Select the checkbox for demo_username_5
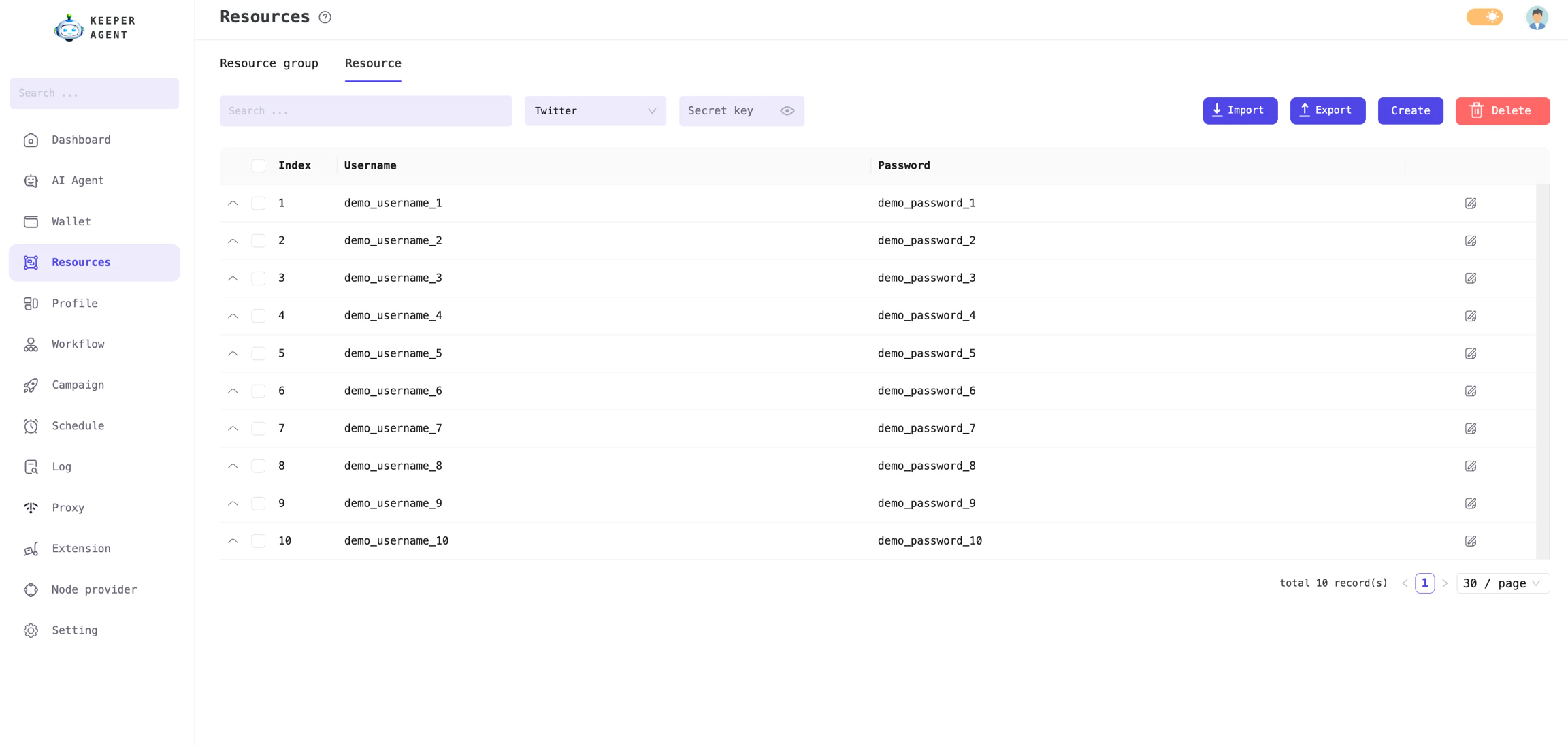1568x746 pixels. tap(259, 353)
